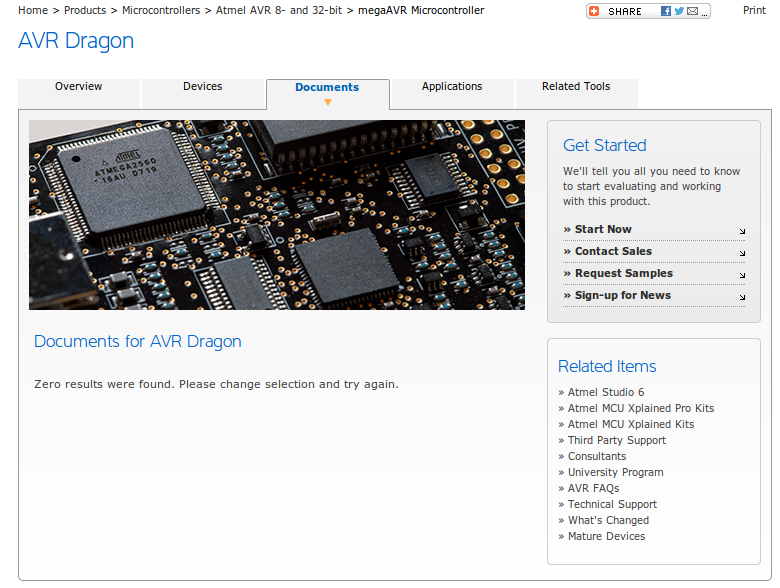Share page on Twitter icon
The image size is (780, 588).
click(679, 11)
